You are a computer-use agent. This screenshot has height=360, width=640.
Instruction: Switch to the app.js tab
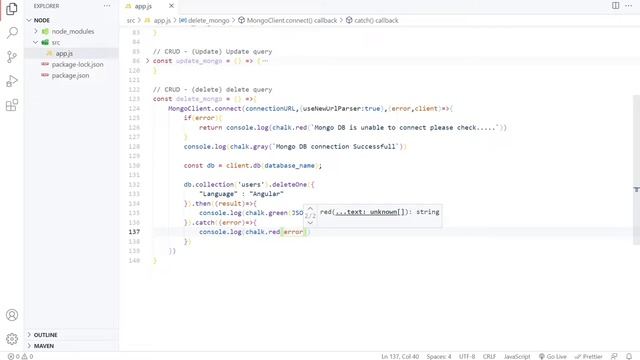click(143, 6)
